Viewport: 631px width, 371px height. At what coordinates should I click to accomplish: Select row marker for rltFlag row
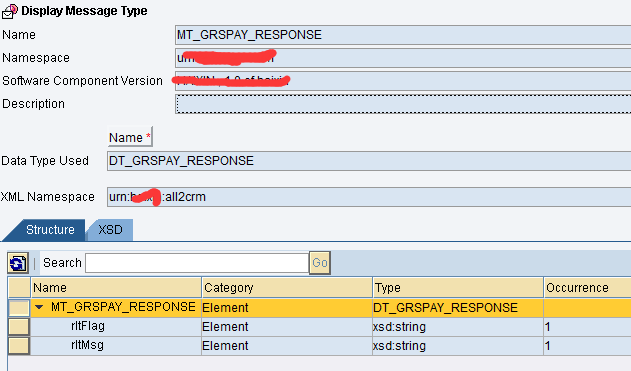(x=19, y=327)
